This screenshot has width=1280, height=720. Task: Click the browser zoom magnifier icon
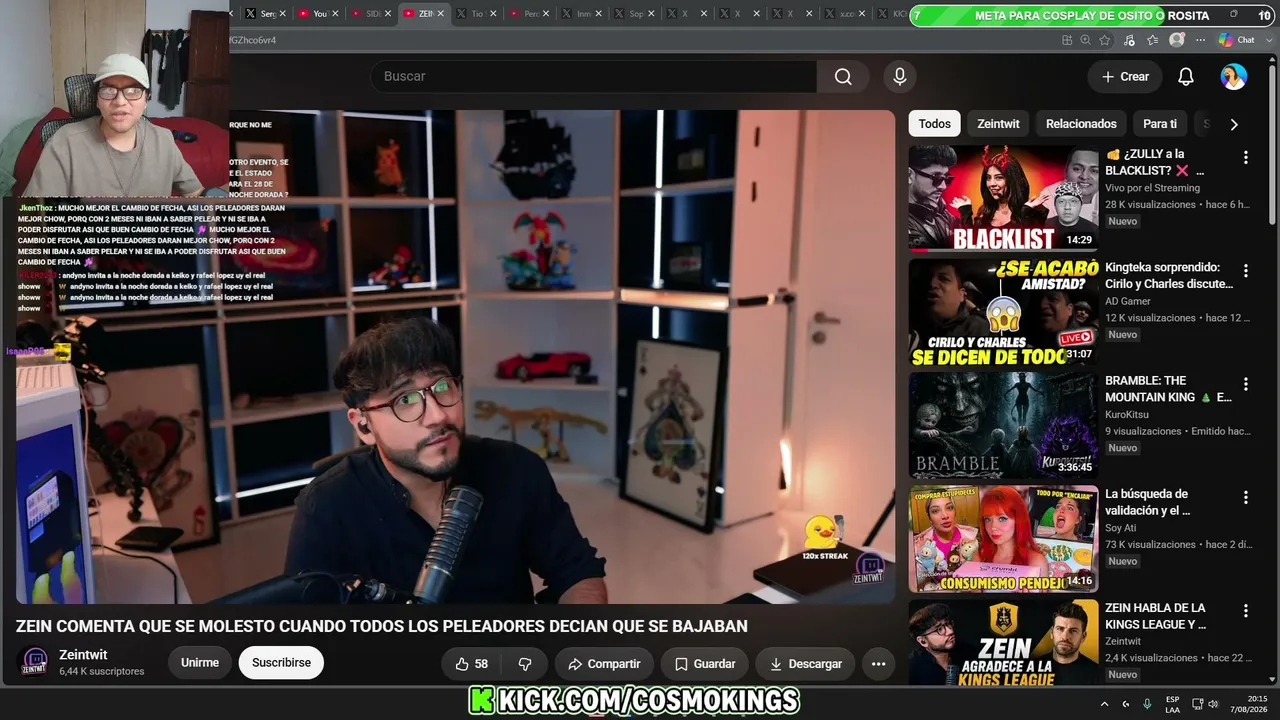coord(1086,40)
